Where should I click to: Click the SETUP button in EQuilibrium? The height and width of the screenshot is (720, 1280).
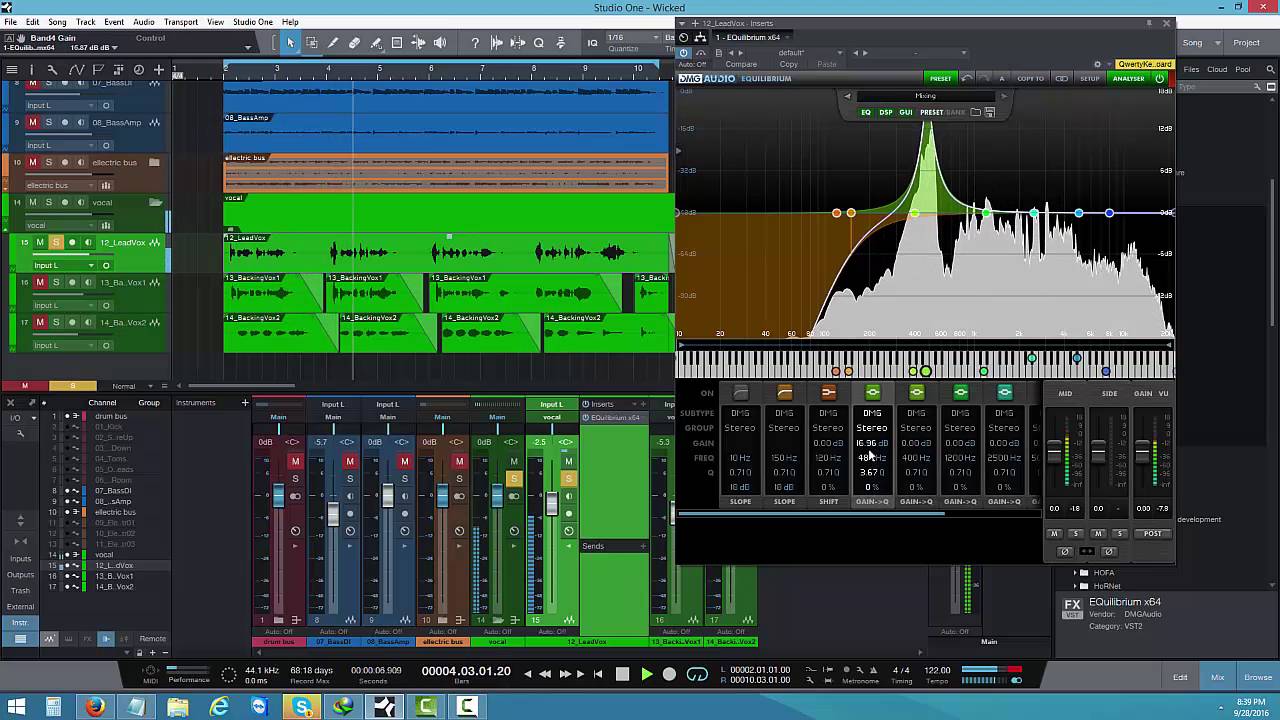point(1090,78)
